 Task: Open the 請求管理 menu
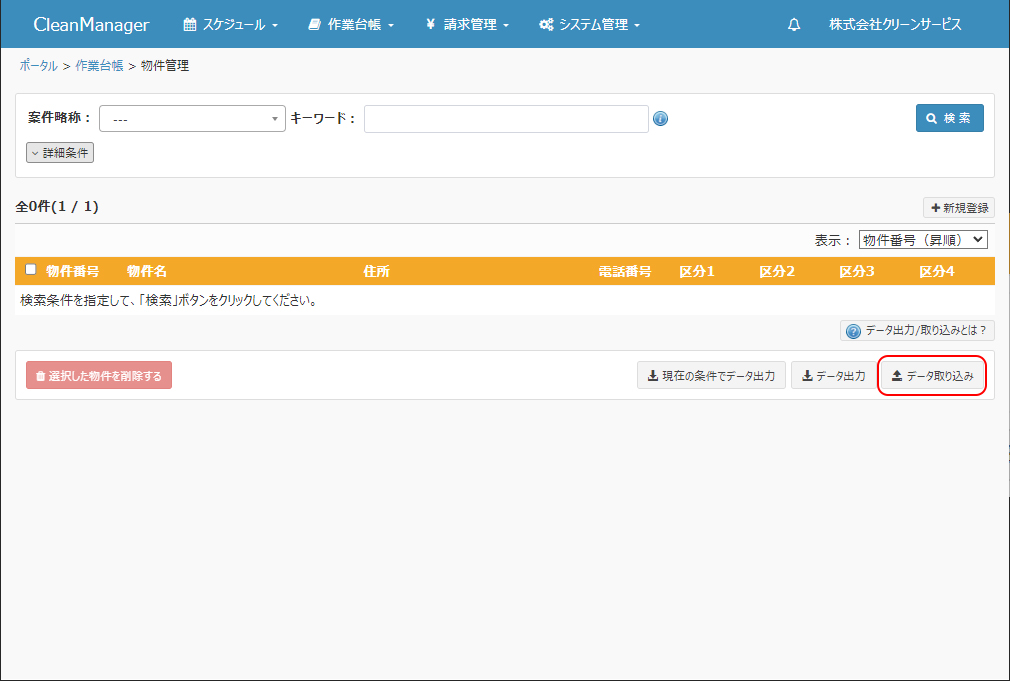pos(467,25)
